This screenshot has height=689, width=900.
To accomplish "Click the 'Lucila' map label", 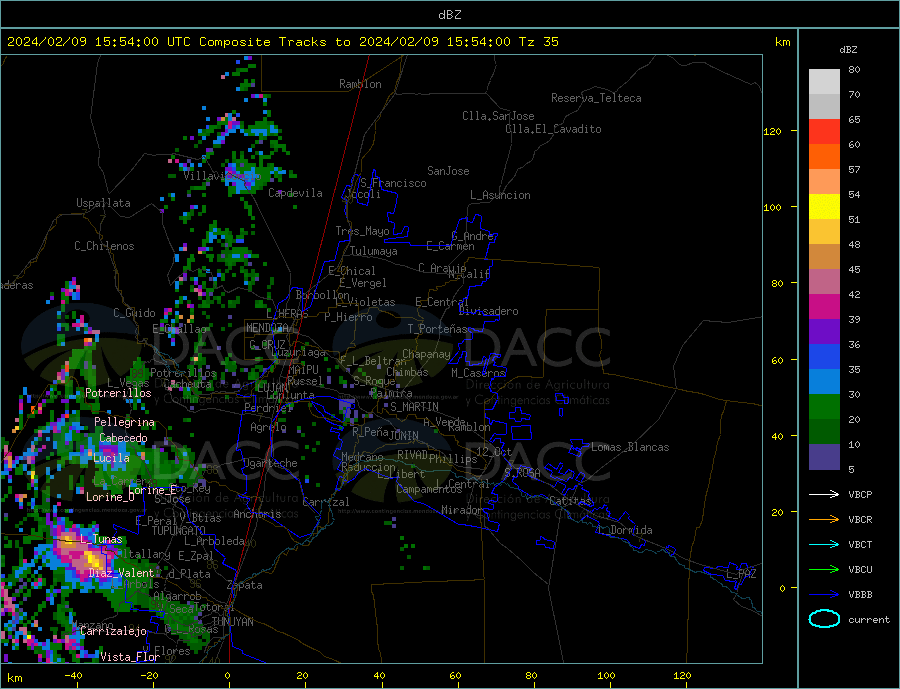I will point(111,458).
